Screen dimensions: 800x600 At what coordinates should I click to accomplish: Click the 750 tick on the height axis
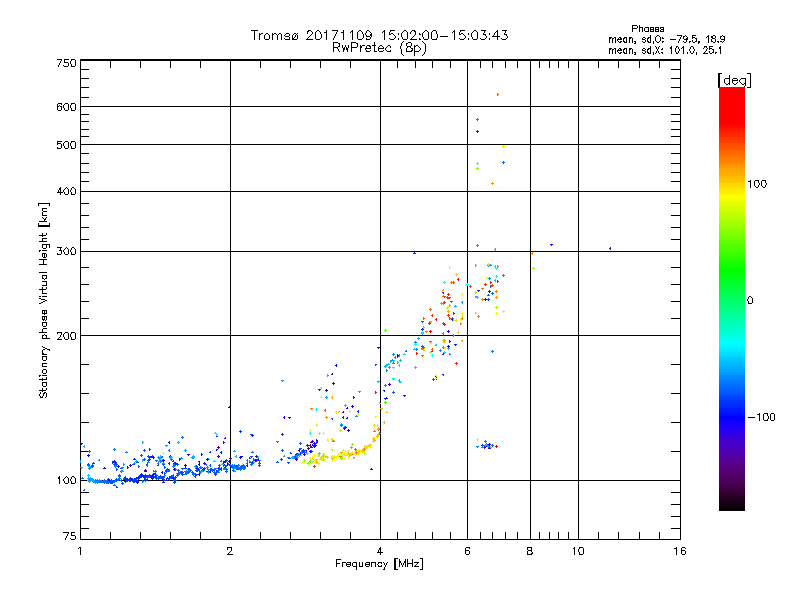click(x=66, y=63)
